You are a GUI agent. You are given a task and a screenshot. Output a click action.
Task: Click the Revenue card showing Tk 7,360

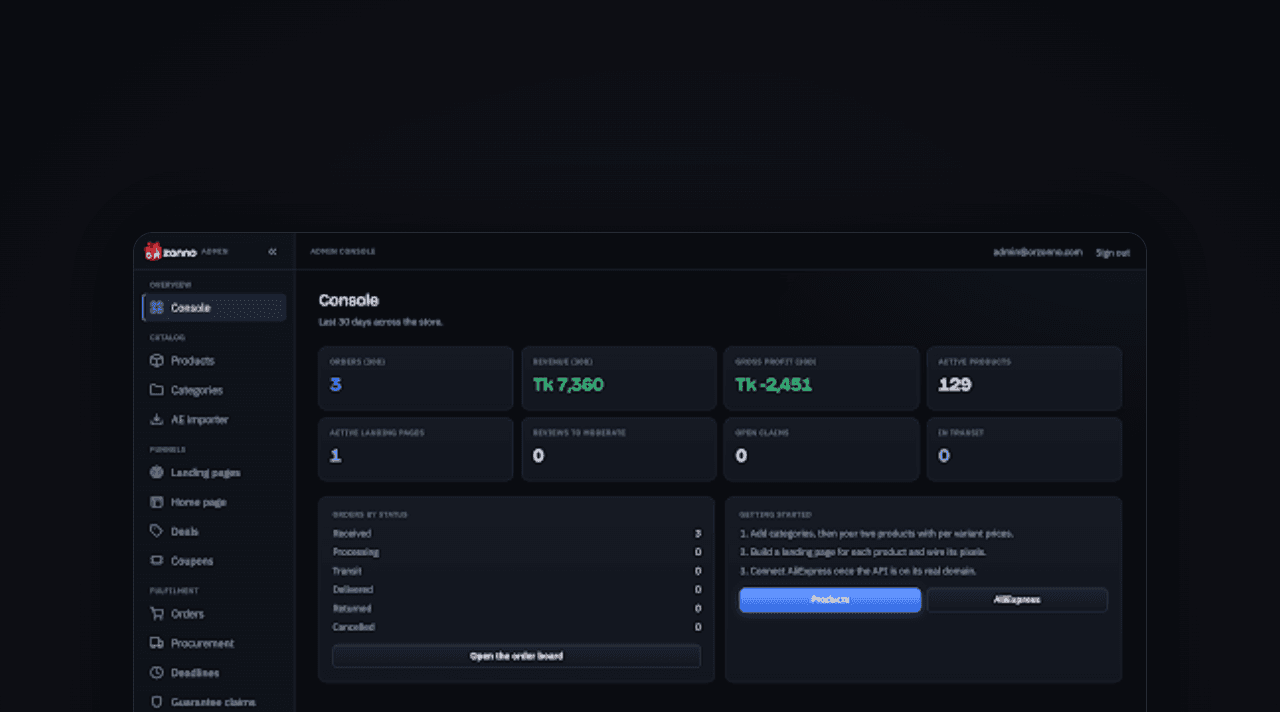click(619, 378)
